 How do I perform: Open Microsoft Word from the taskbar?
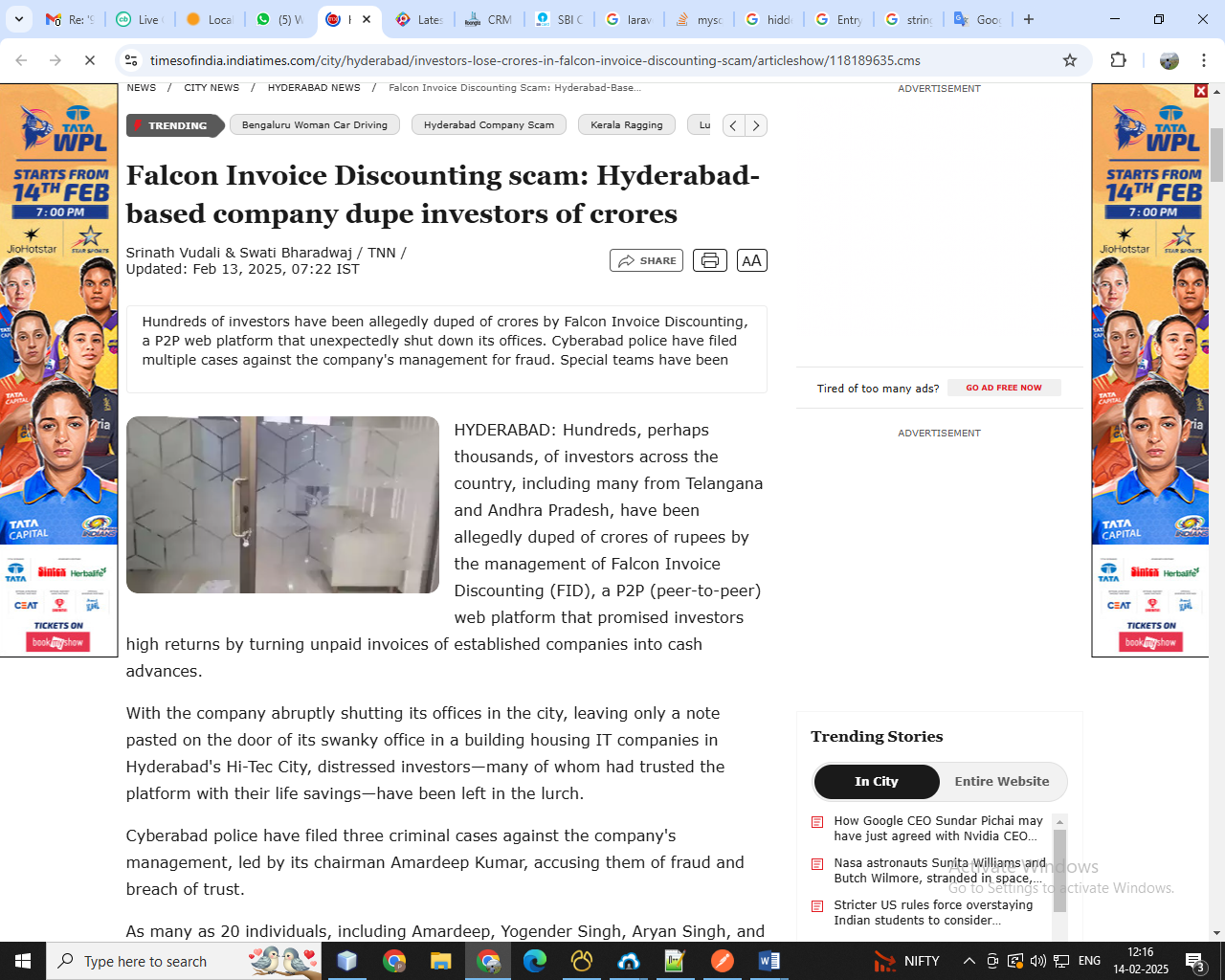point(768,961)
